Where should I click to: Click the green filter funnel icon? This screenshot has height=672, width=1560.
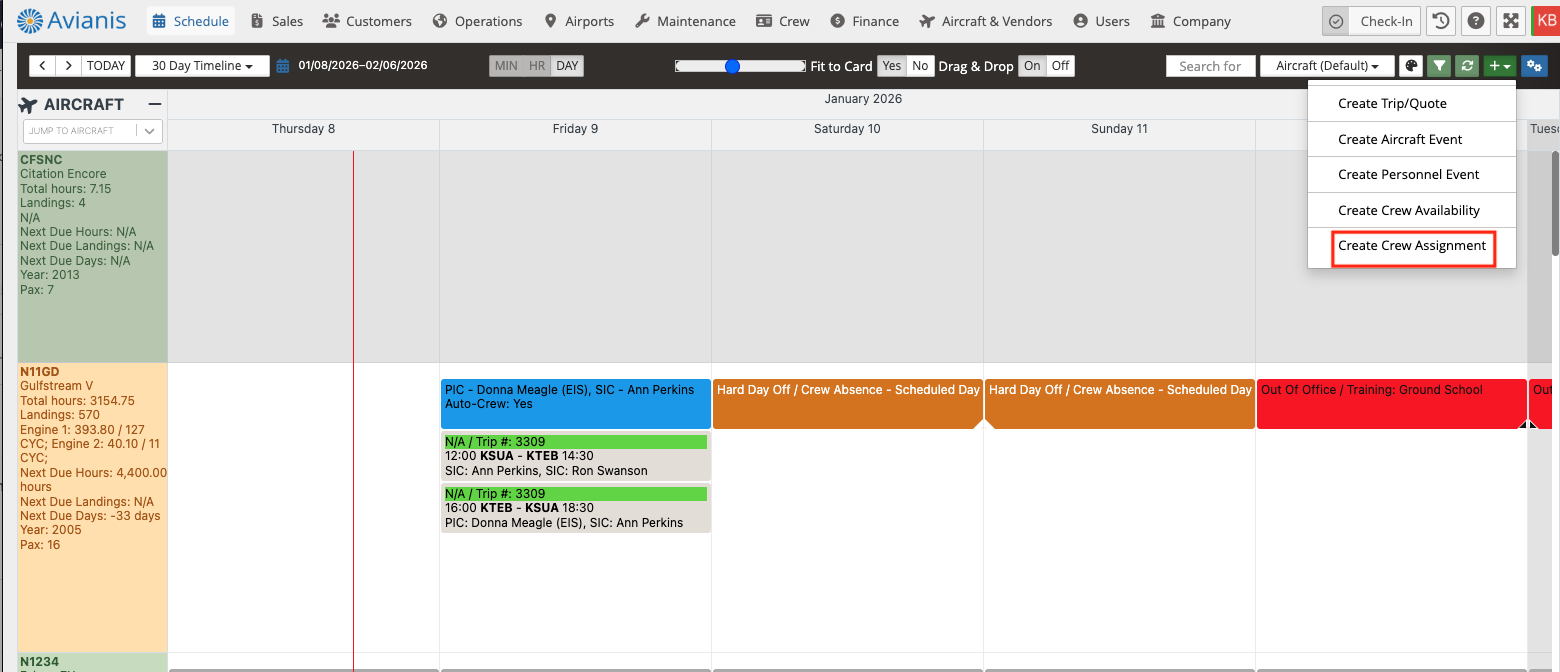click(x=1439, y=66)
